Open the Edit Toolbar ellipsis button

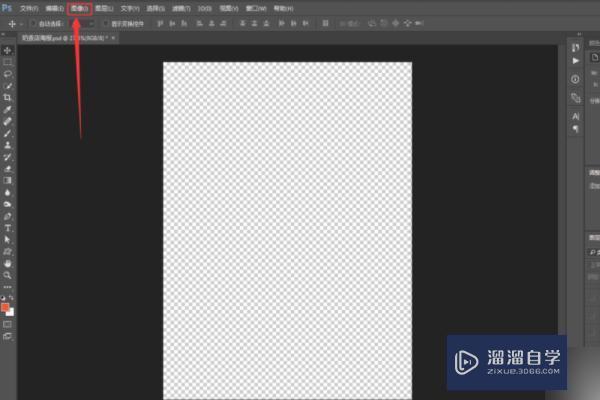click(x=7, y=287)
